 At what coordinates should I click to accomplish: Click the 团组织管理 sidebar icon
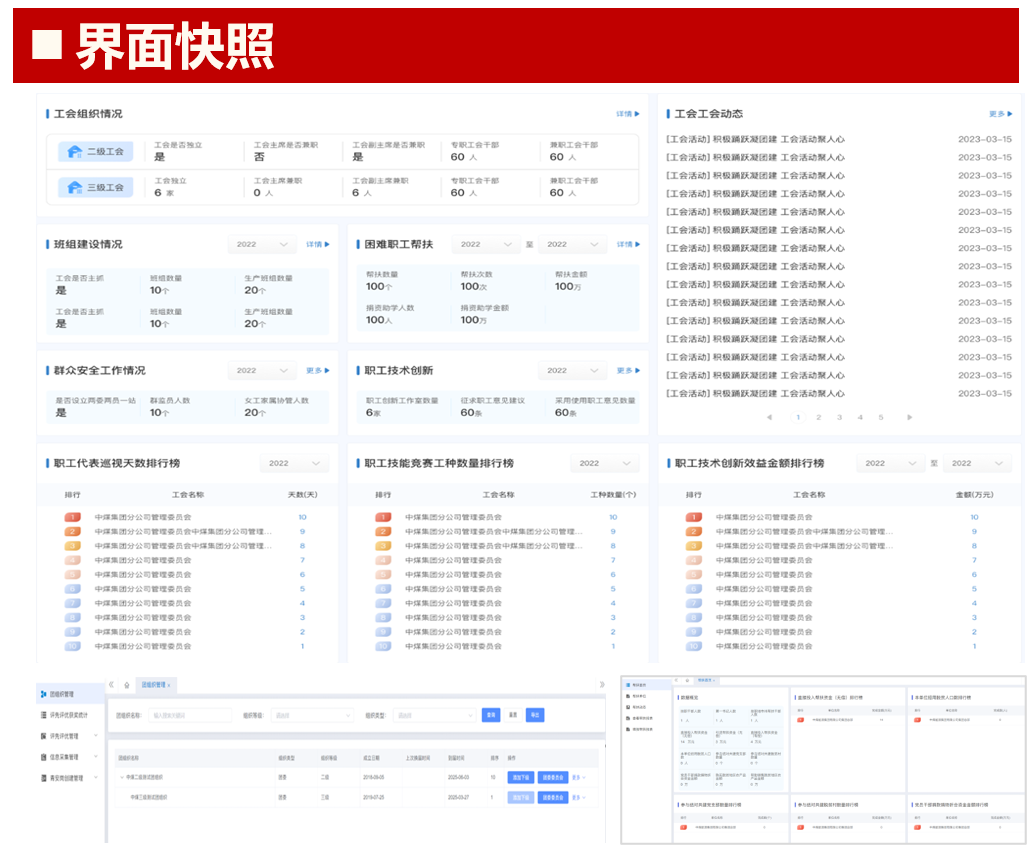pos(42,692)
